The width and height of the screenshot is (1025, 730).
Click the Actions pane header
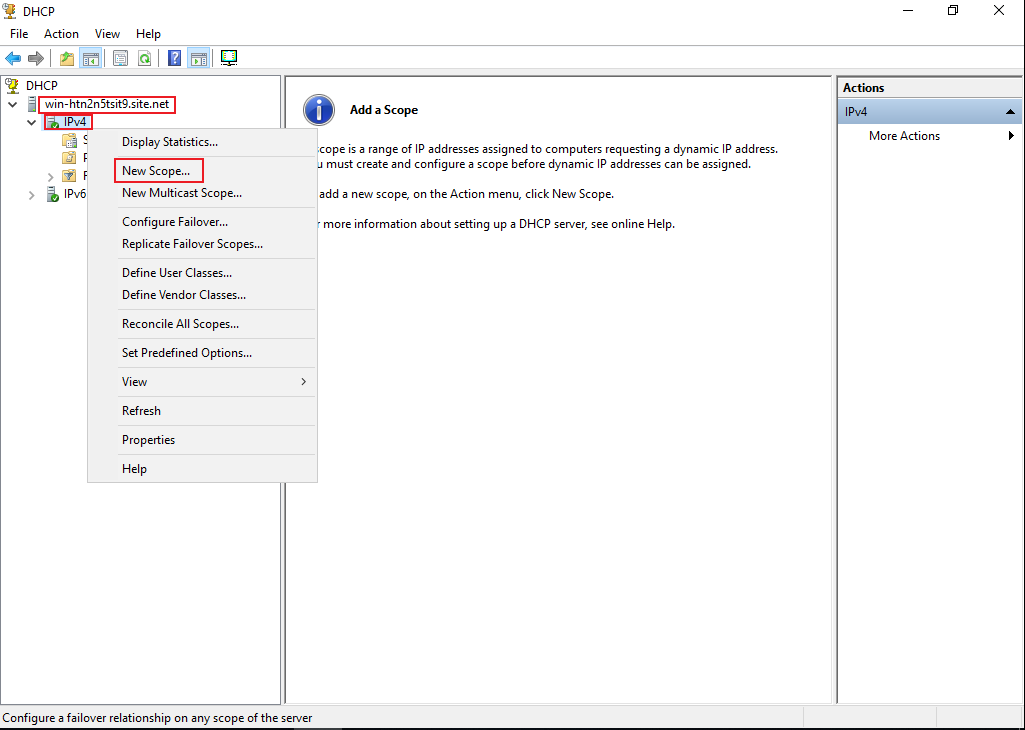click(x=930, y=88)
